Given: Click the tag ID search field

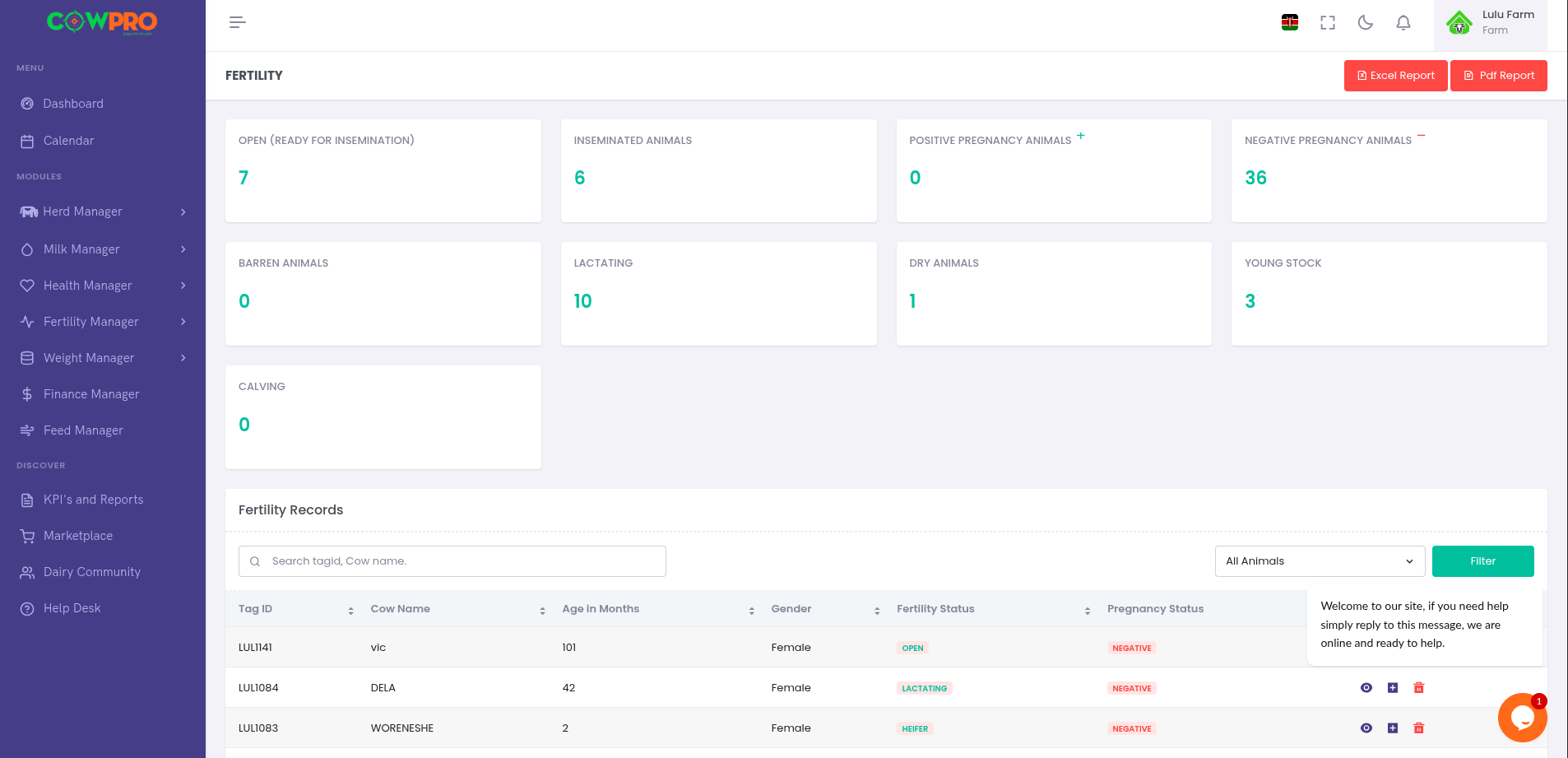Looking at the screenshot, I should [x=452, y=561].
